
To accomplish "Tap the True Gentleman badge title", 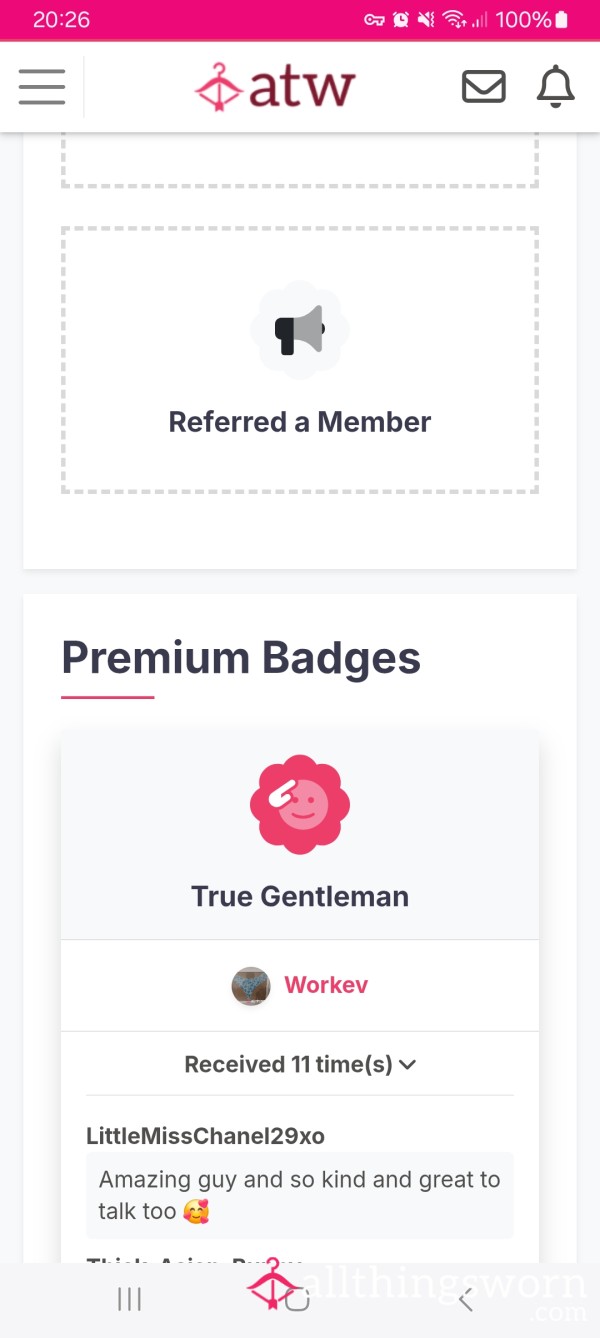I will click(x=300, y=896).
